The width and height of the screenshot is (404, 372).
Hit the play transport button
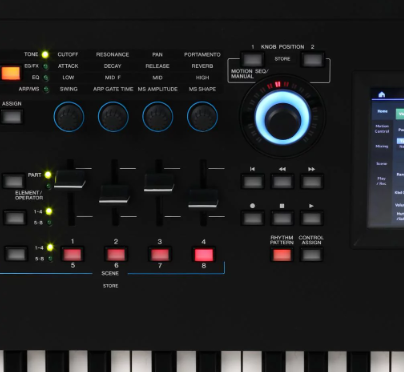pyautogui.click(x=312, y=219)
